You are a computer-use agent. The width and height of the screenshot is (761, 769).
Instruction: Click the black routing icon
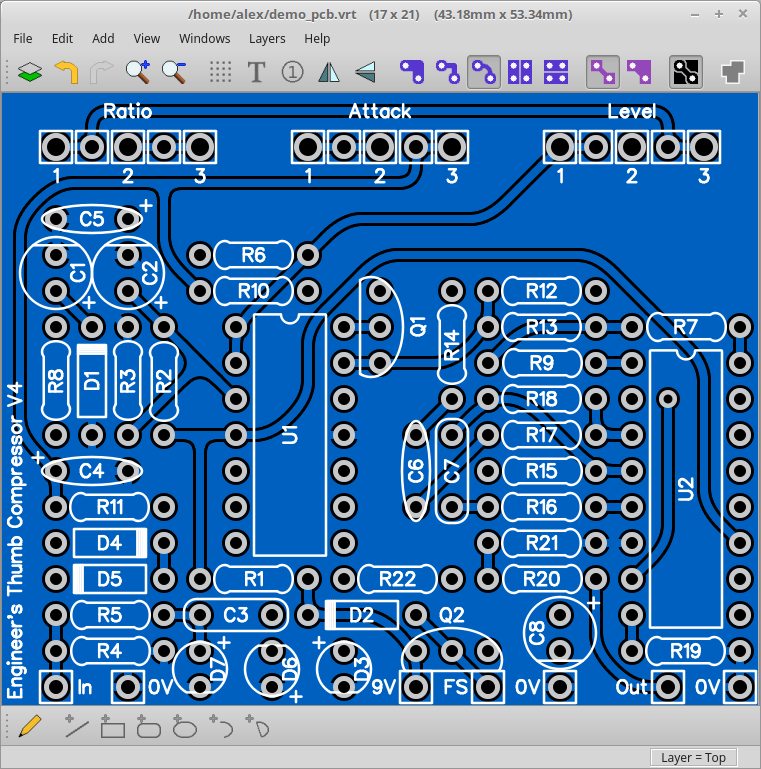pos(685,72)
